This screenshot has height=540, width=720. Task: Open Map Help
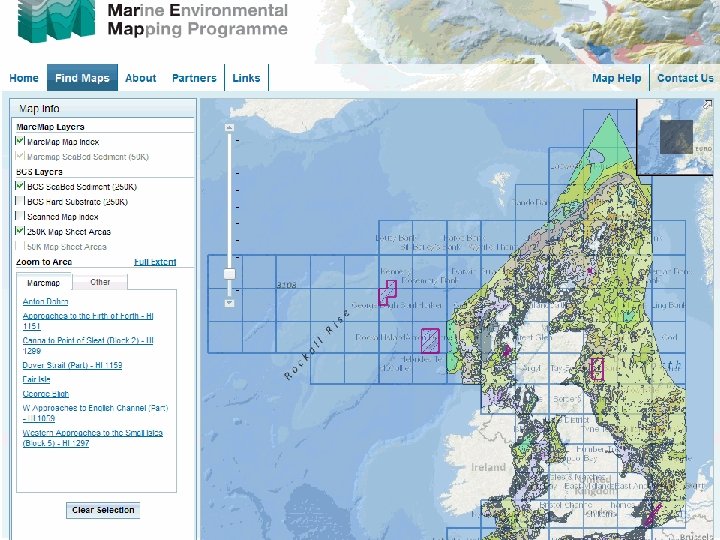pos(616,78)
